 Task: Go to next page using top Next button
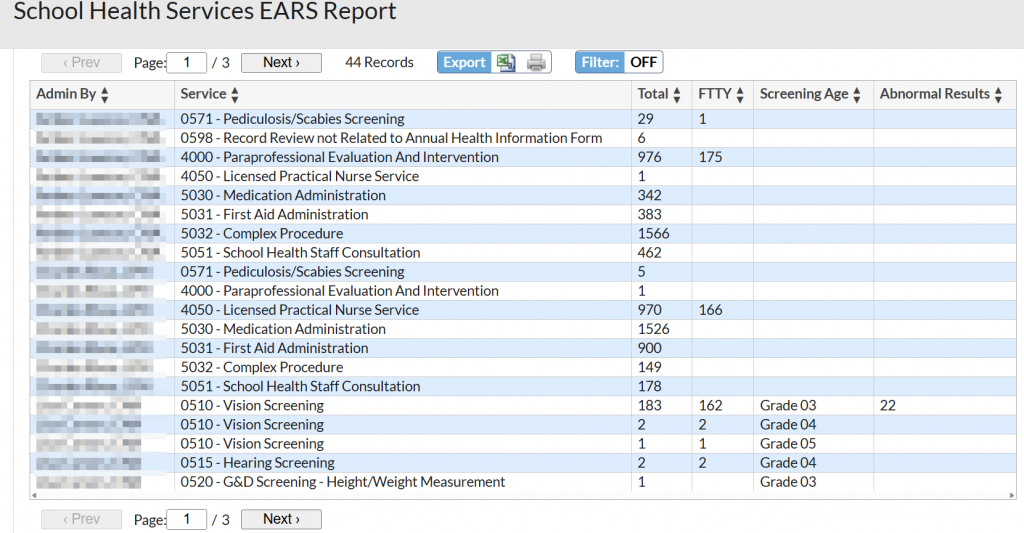(281, 63)
